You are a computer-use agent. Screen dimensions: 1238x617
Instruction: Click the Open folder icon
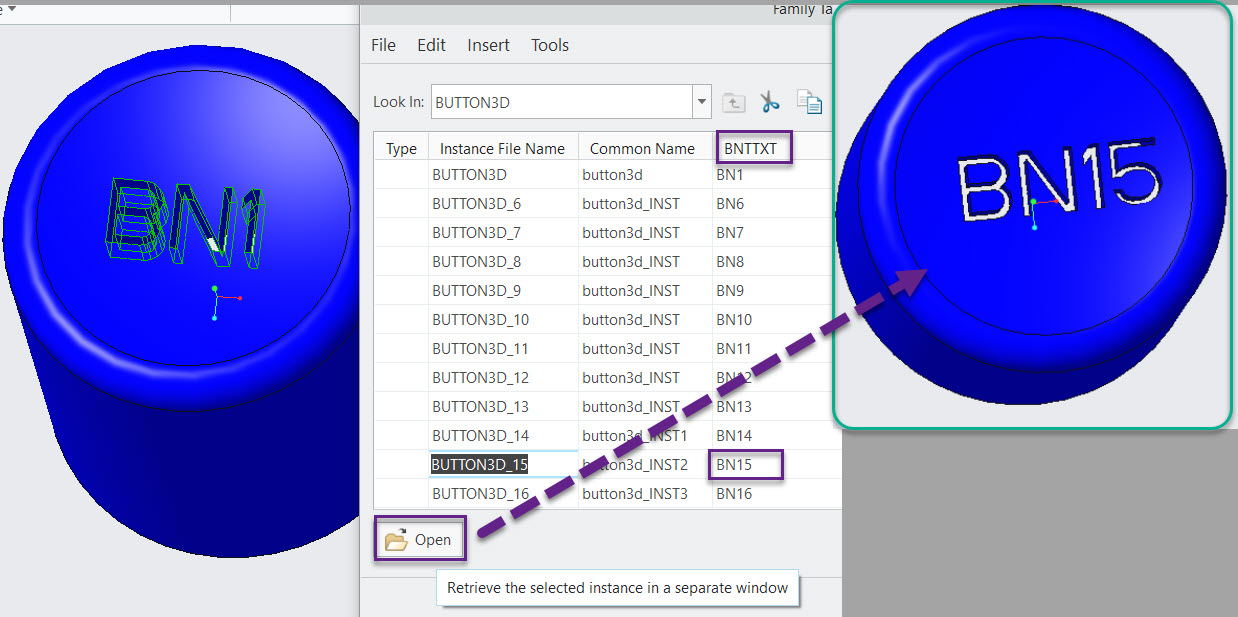point(397,538)
